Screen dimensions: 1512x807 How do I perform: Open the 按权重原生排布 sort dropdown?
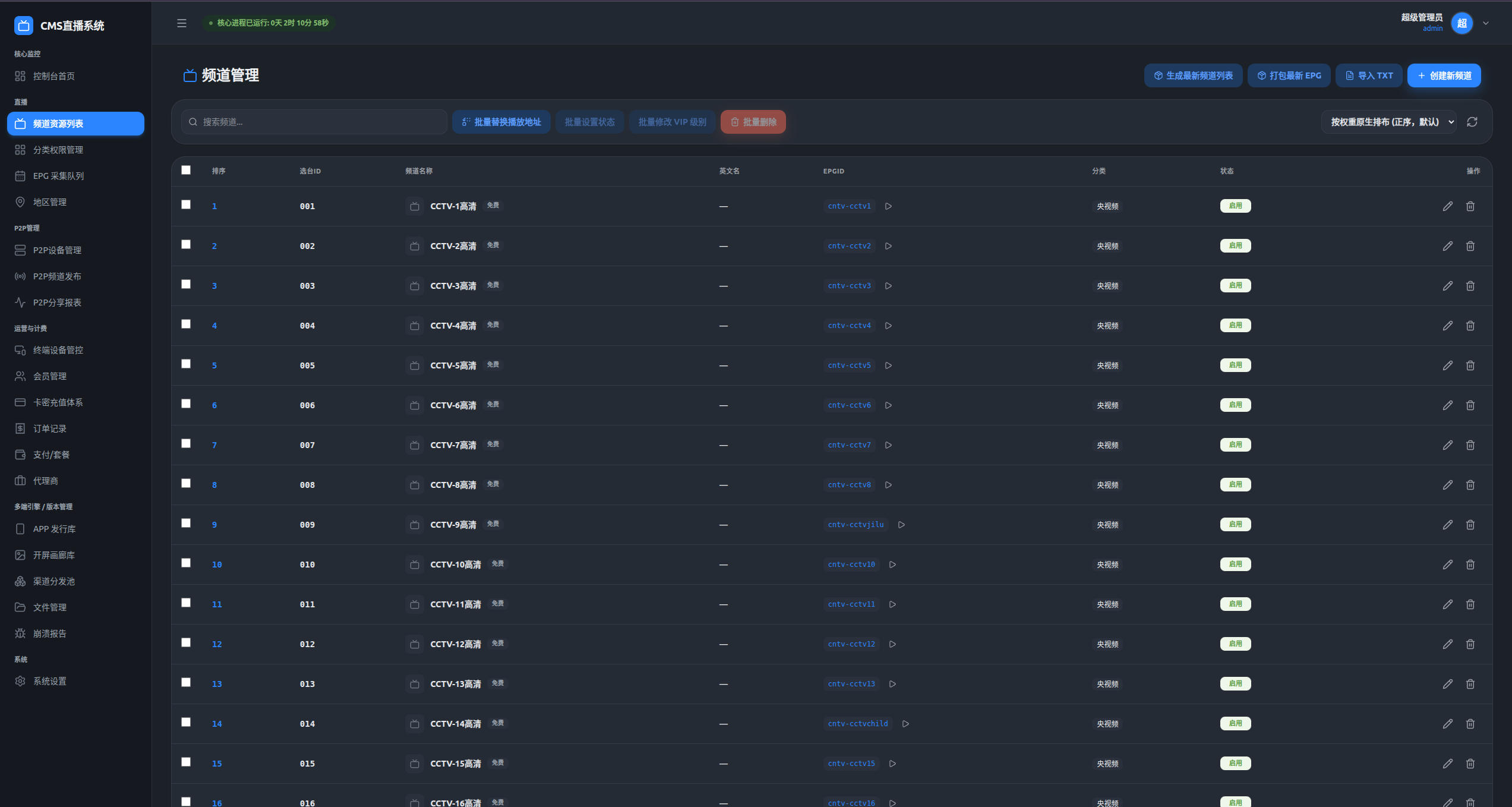point(1389,122)
